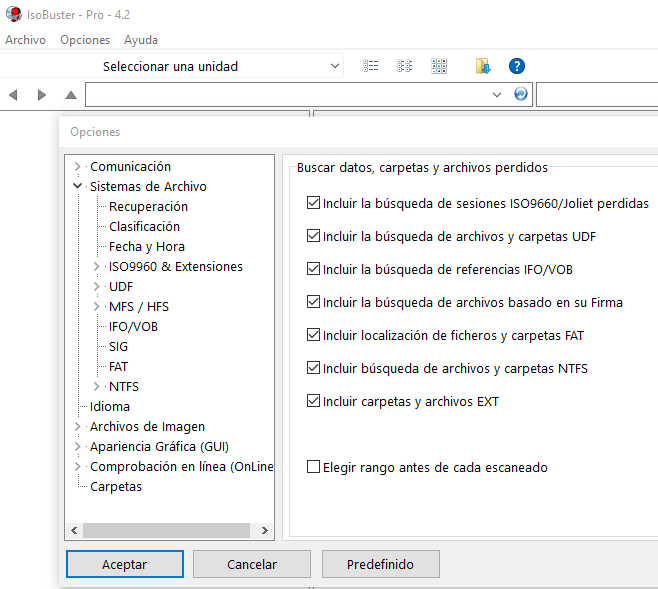The height and width of the screenshot is (589, 658).
Task: Select SIG tree item
Action: (x=118, y=347)
